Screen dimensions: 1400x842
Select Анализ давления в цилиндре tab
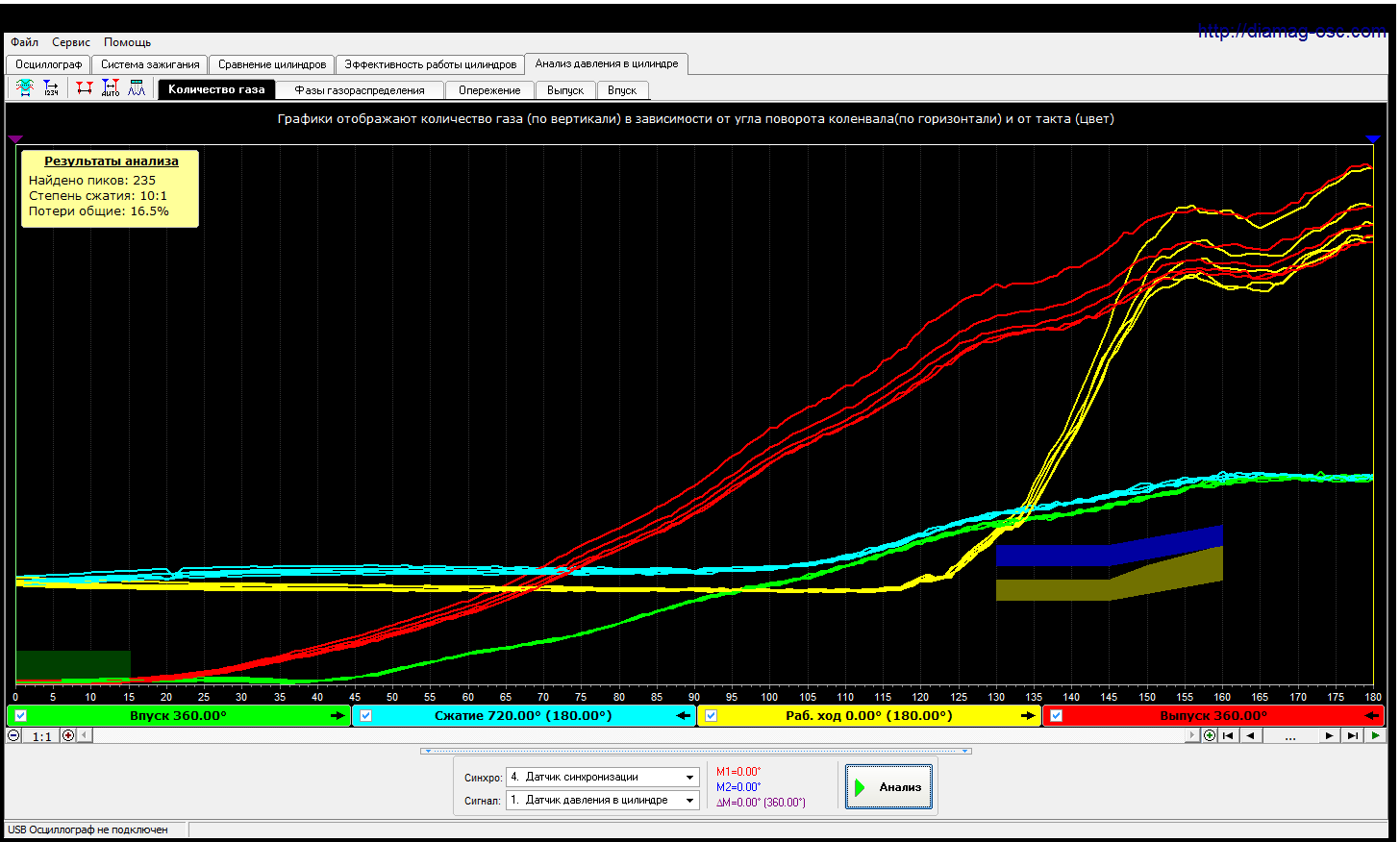pyautogui.click(x=607, y=63)
